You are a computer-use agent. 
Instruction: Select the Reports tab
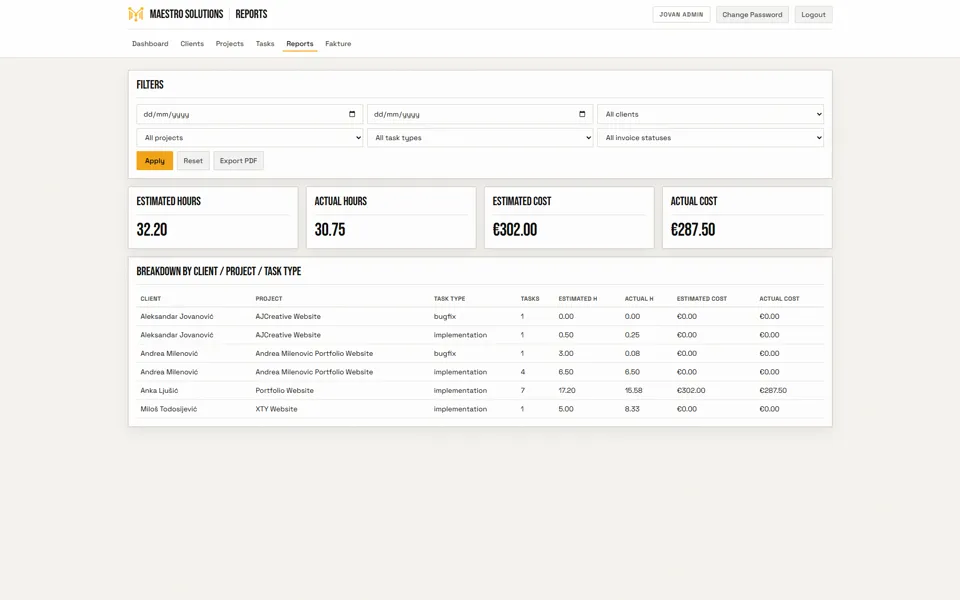click(x=299, y=43)
